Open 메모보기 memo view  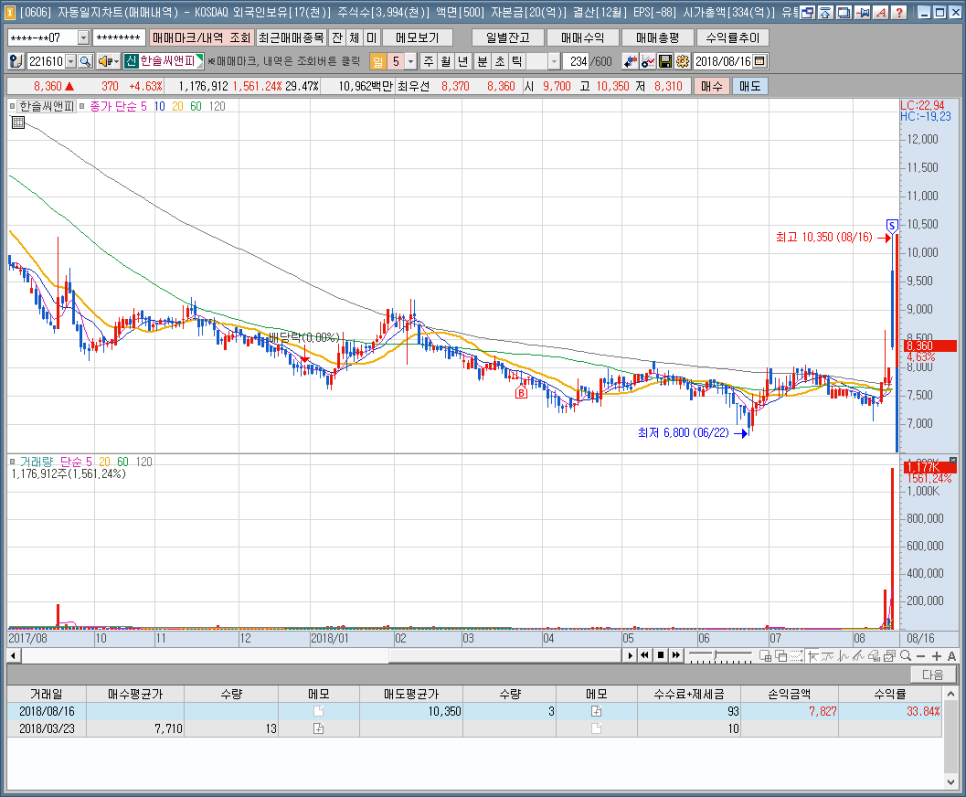point(417,38)
